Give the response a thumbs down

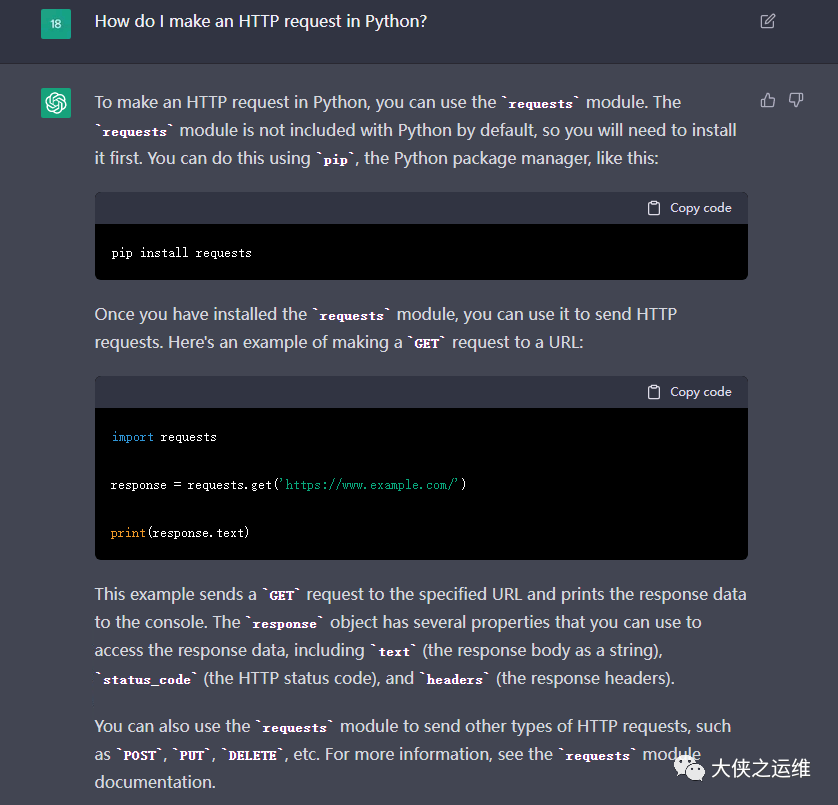[796, 100]
